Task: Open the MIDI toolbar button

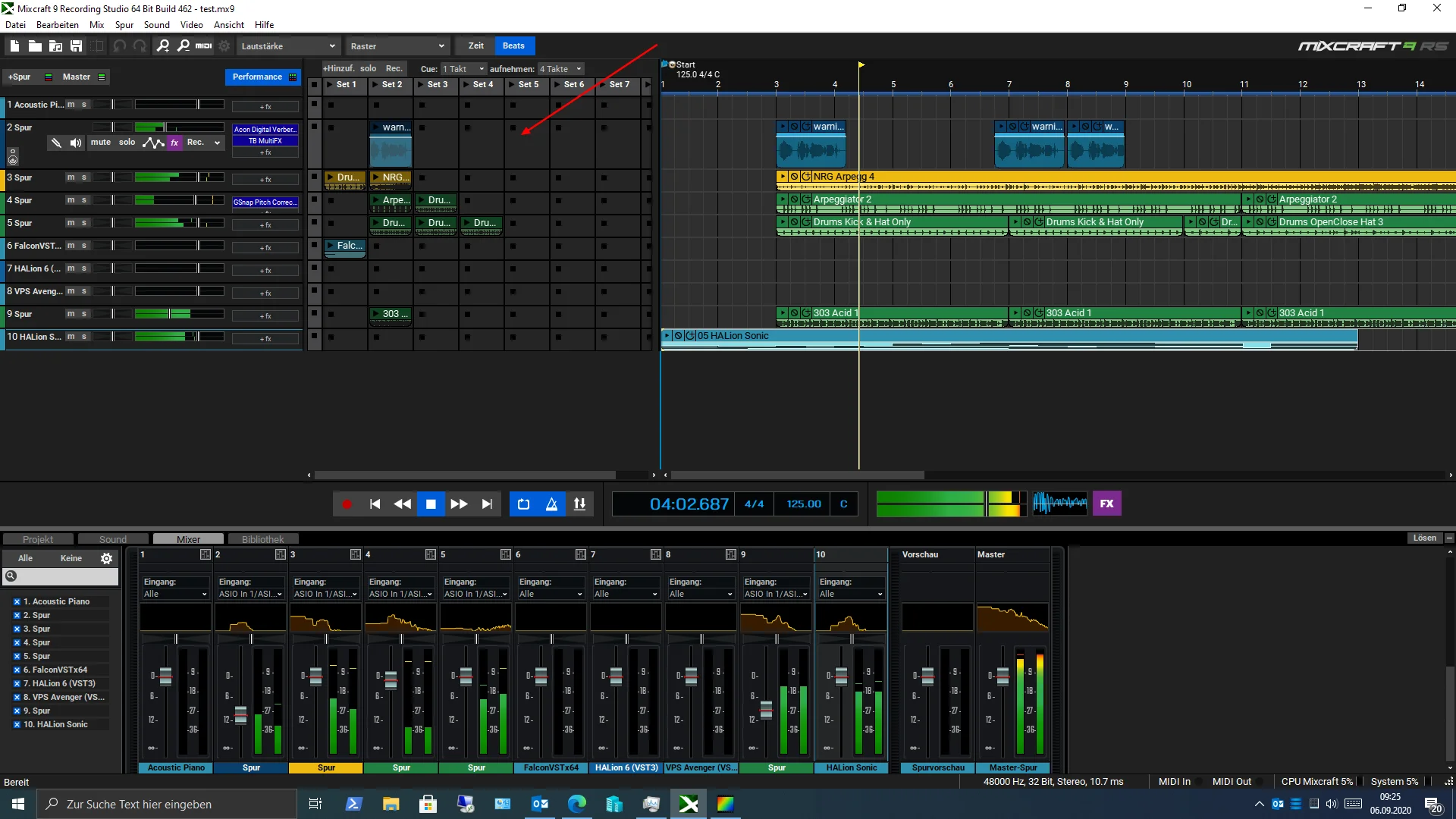Action: [204, 46]
